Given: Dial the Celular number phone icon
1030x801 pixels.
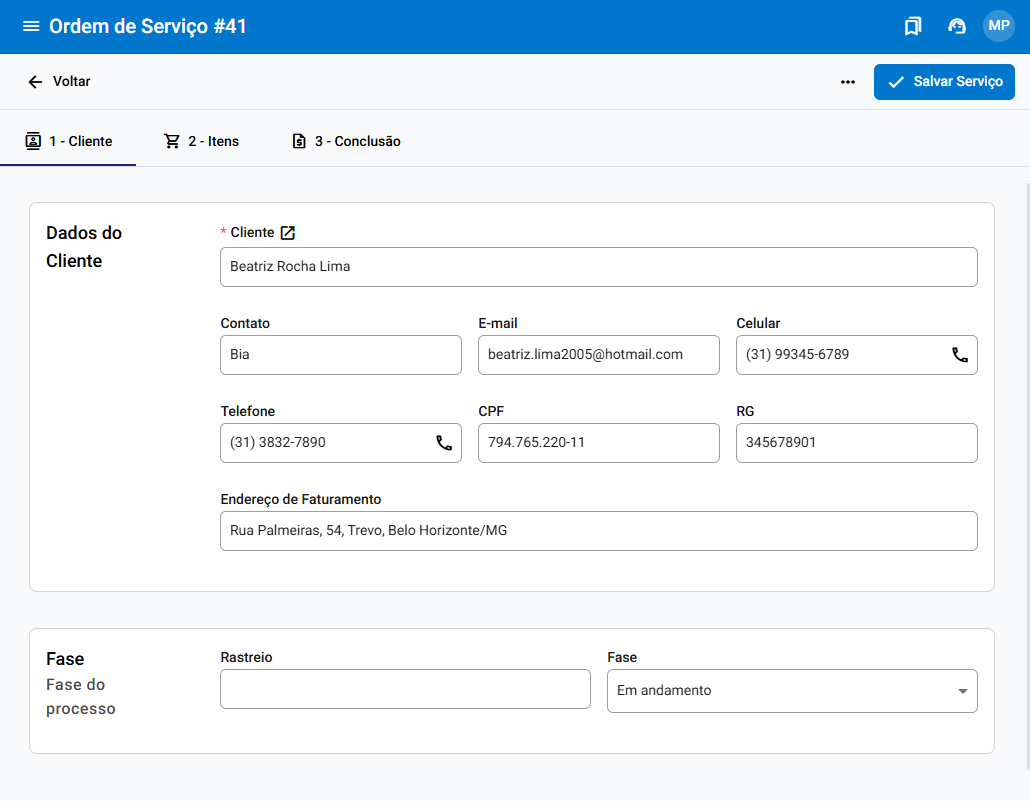Looking at the screenshot, I should pyautogui.click(x=959, y=355).
